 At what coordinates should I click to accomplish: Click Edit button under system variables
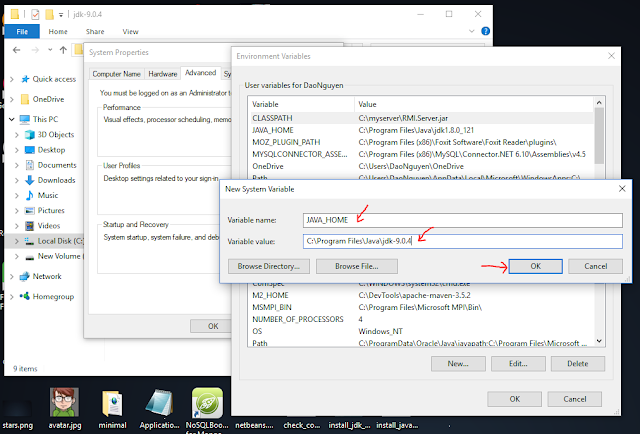(518, 363)
